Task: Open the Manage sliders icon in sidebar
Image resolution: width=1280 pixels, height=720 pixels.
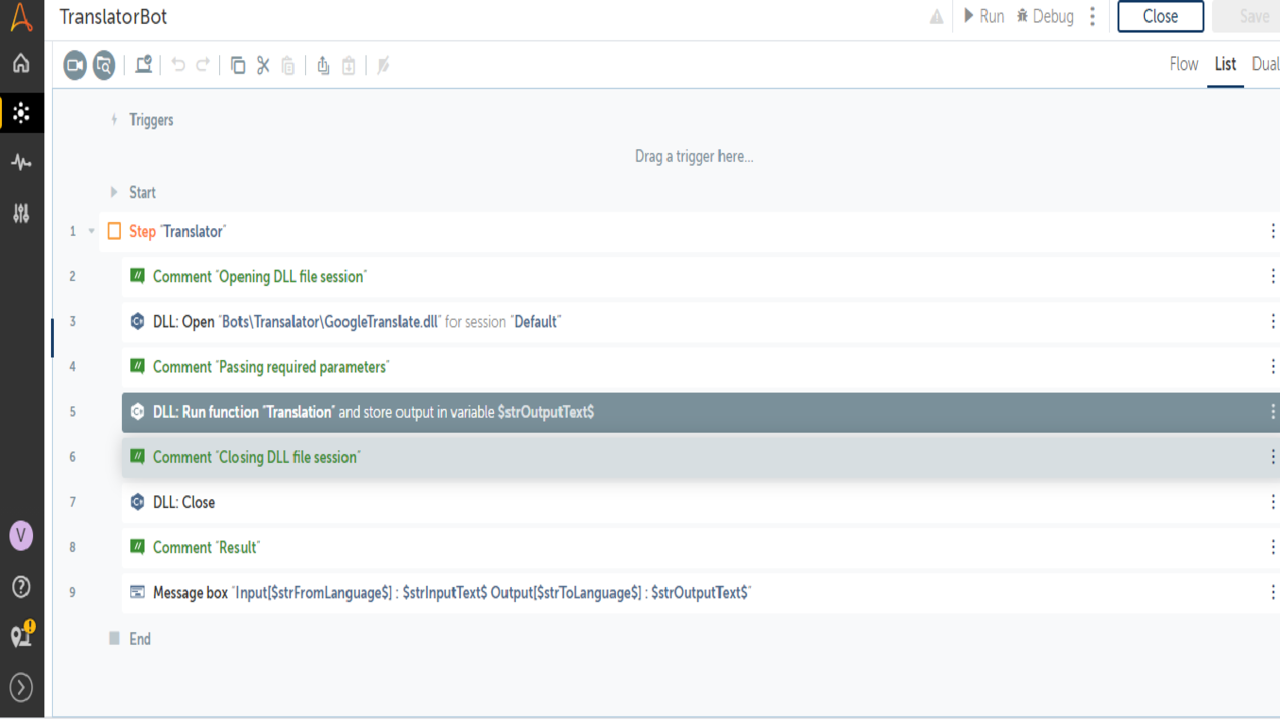Action: [21, 212]
